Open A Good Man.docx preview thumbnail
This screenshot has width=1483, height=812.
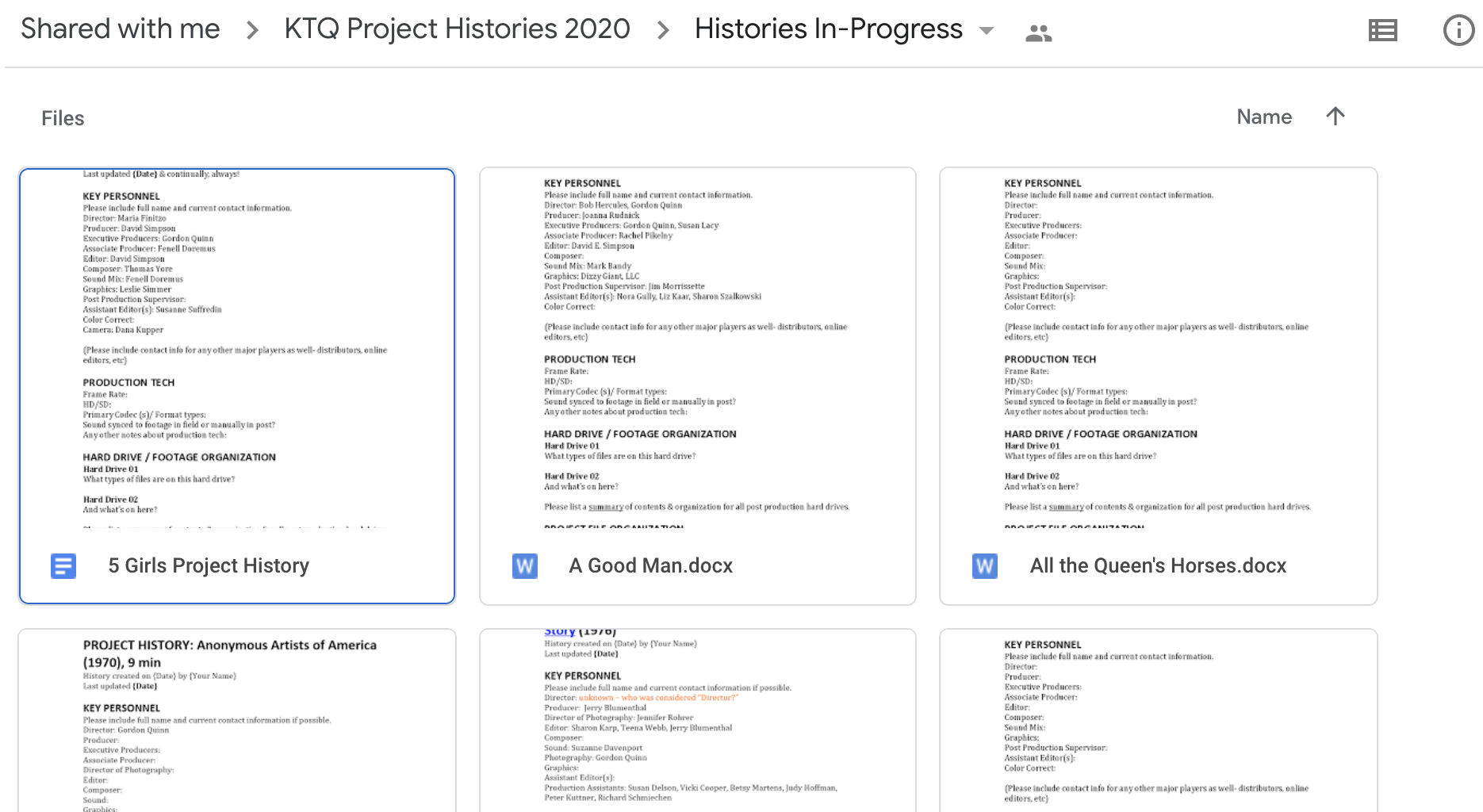pyautogui.click(x=697, y=349)
